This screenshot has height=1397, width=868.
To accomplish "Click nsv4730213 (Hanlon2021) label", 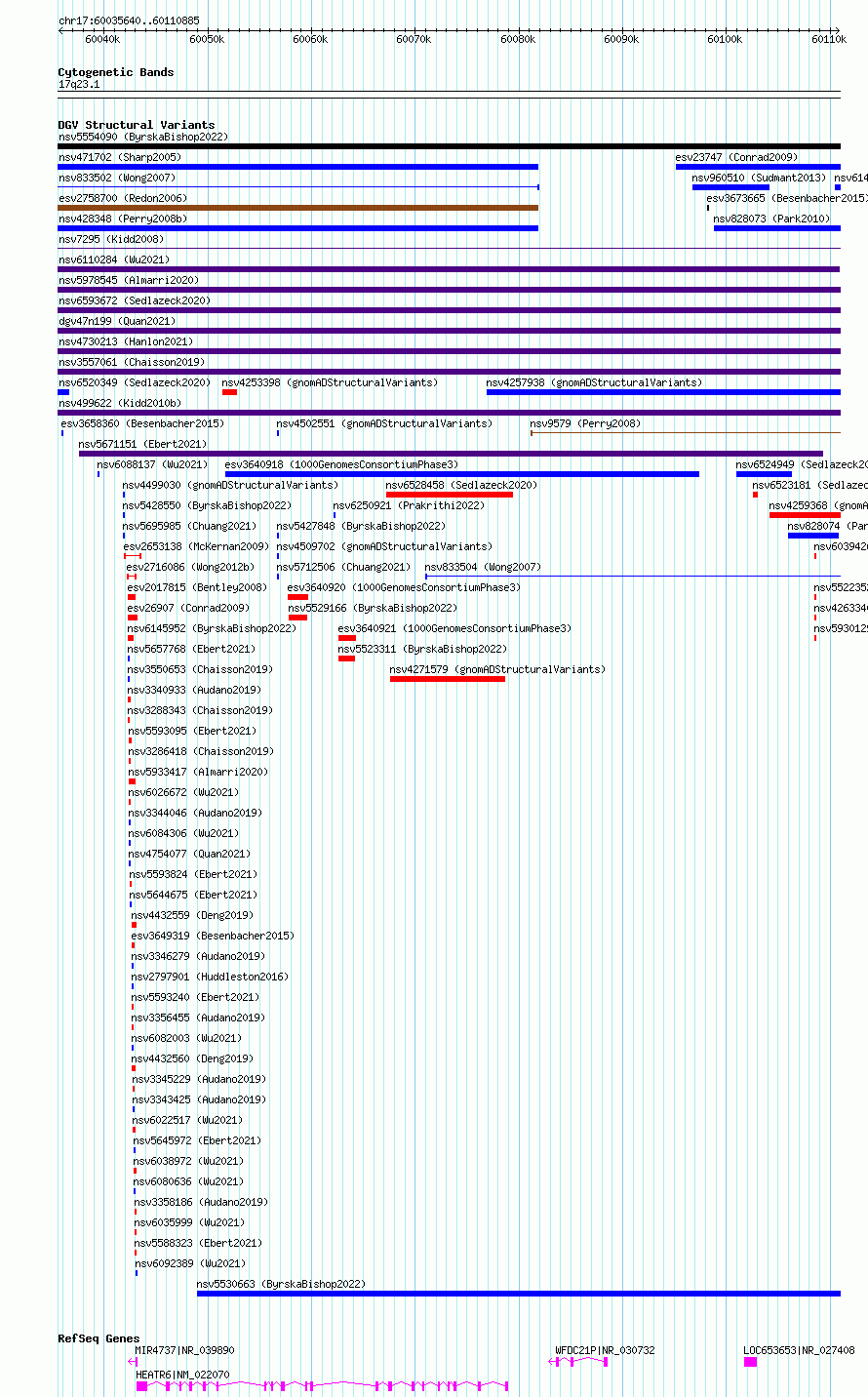I will coord(126,341).
